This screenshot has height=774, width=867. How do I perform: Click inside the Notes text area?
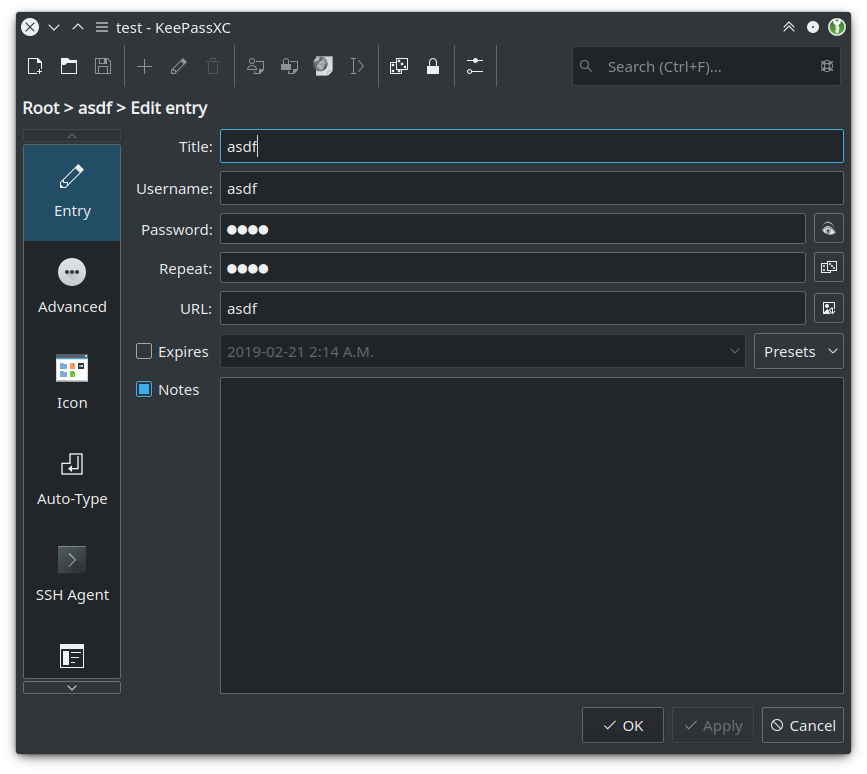532,535
